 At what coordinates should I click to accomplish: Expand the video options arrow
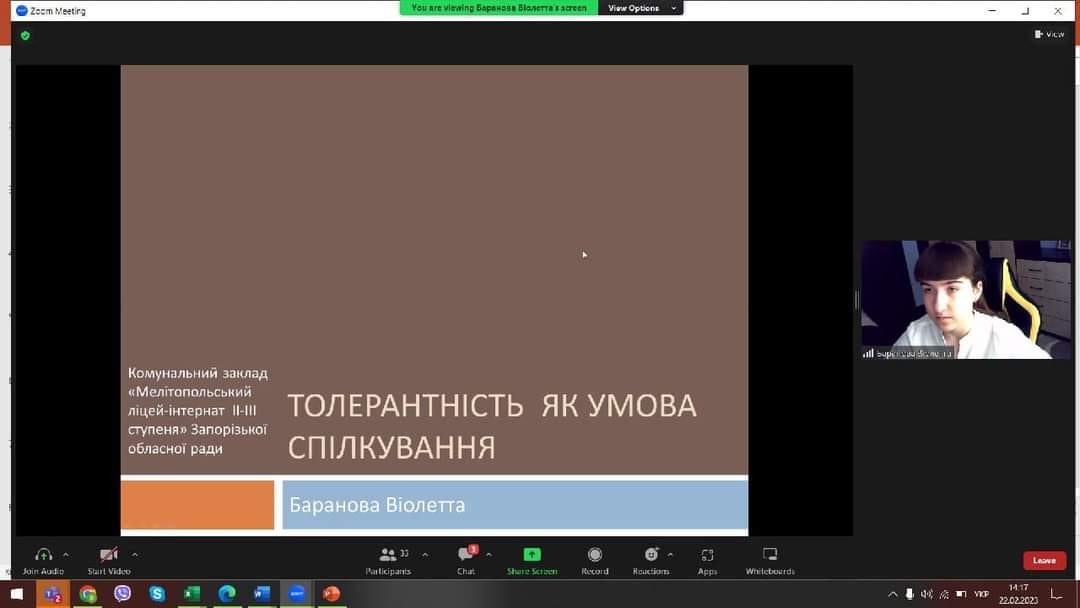click(135, 554)
